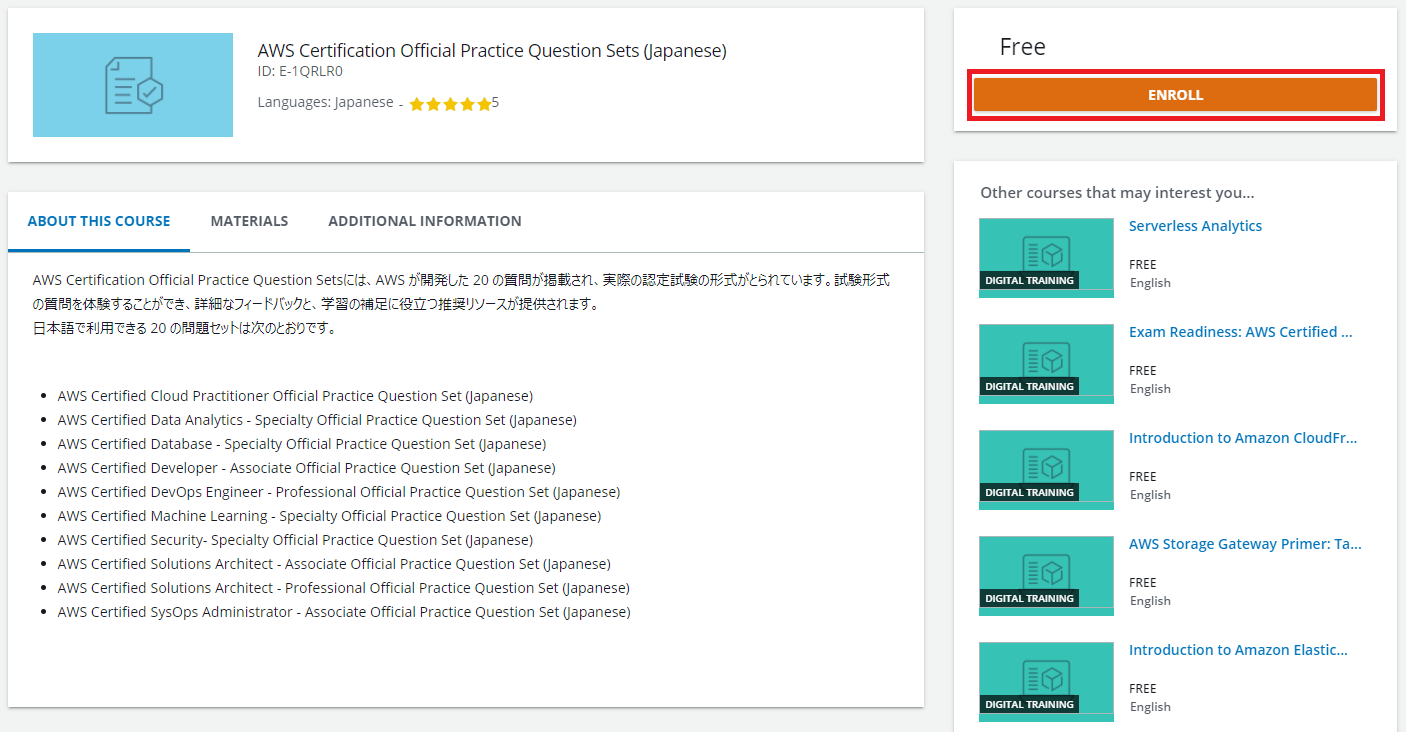Viewport: 1406px width, 732px height.
Task: Click the Exam Readiness course thumbnail
Action: click(1046, 364)
